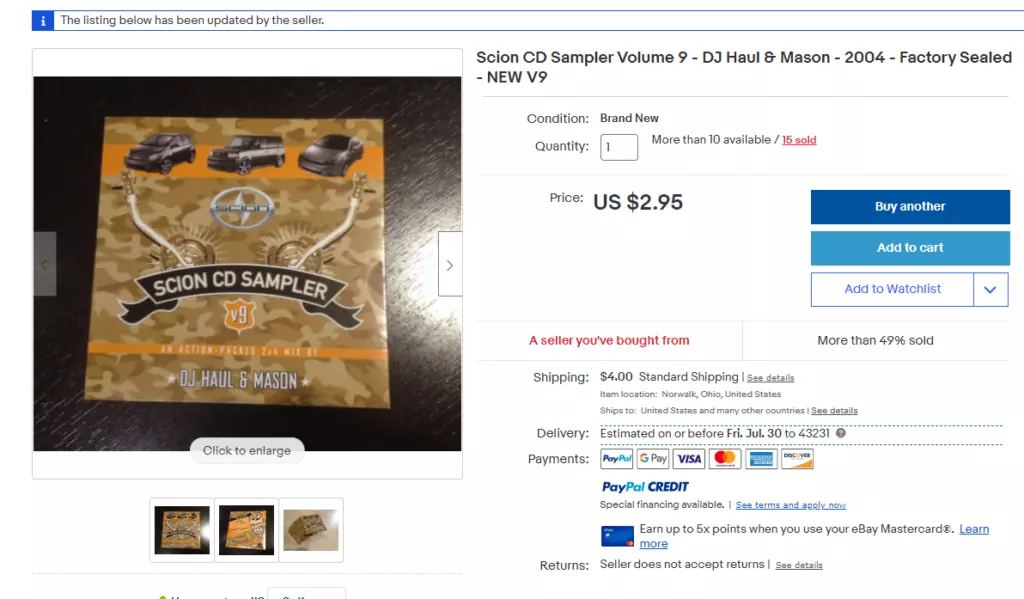Click the blue info icon in the notice bar

click(x=43, y=21)
